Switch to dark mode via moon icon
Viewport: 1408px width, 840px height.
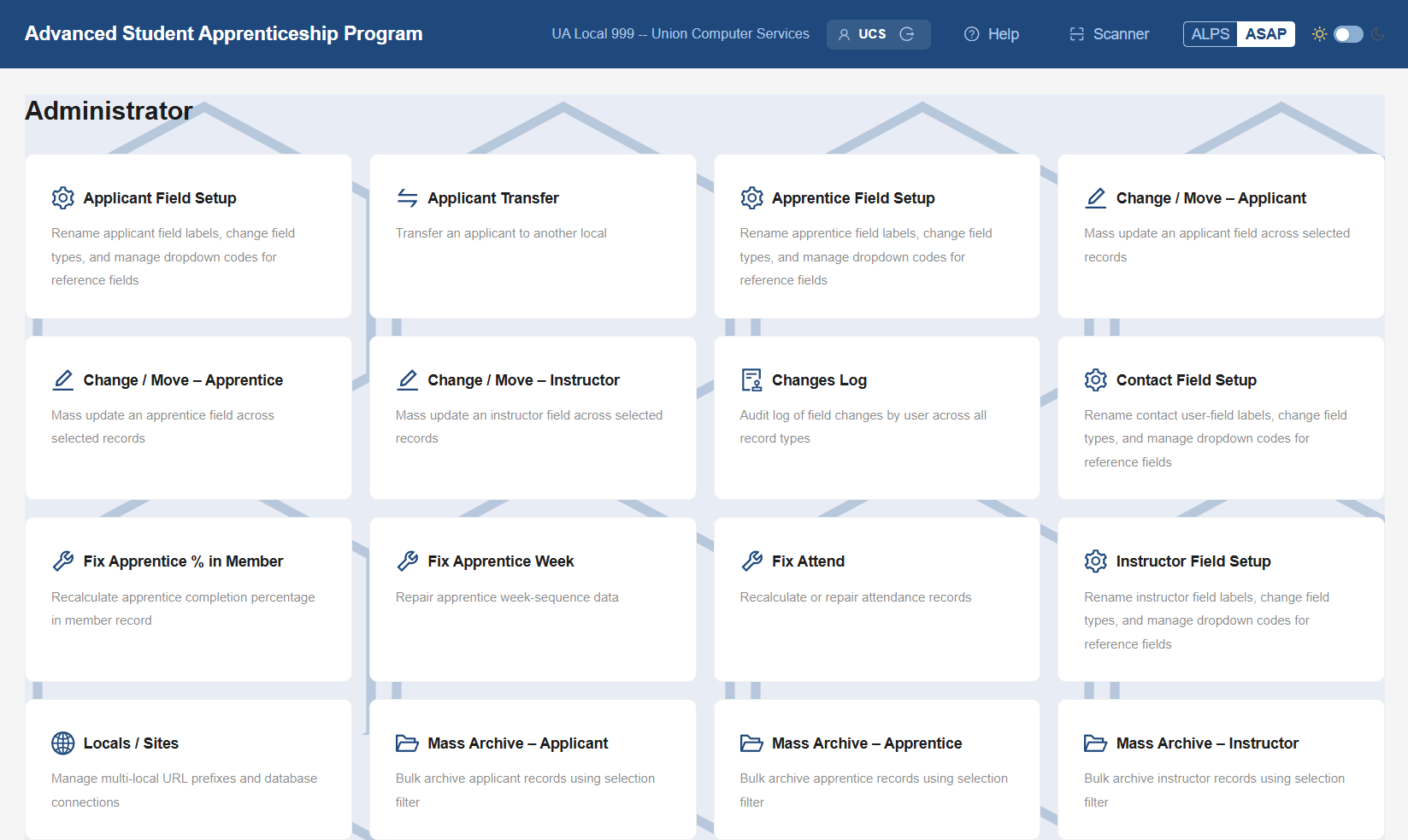pos(1378,34)
